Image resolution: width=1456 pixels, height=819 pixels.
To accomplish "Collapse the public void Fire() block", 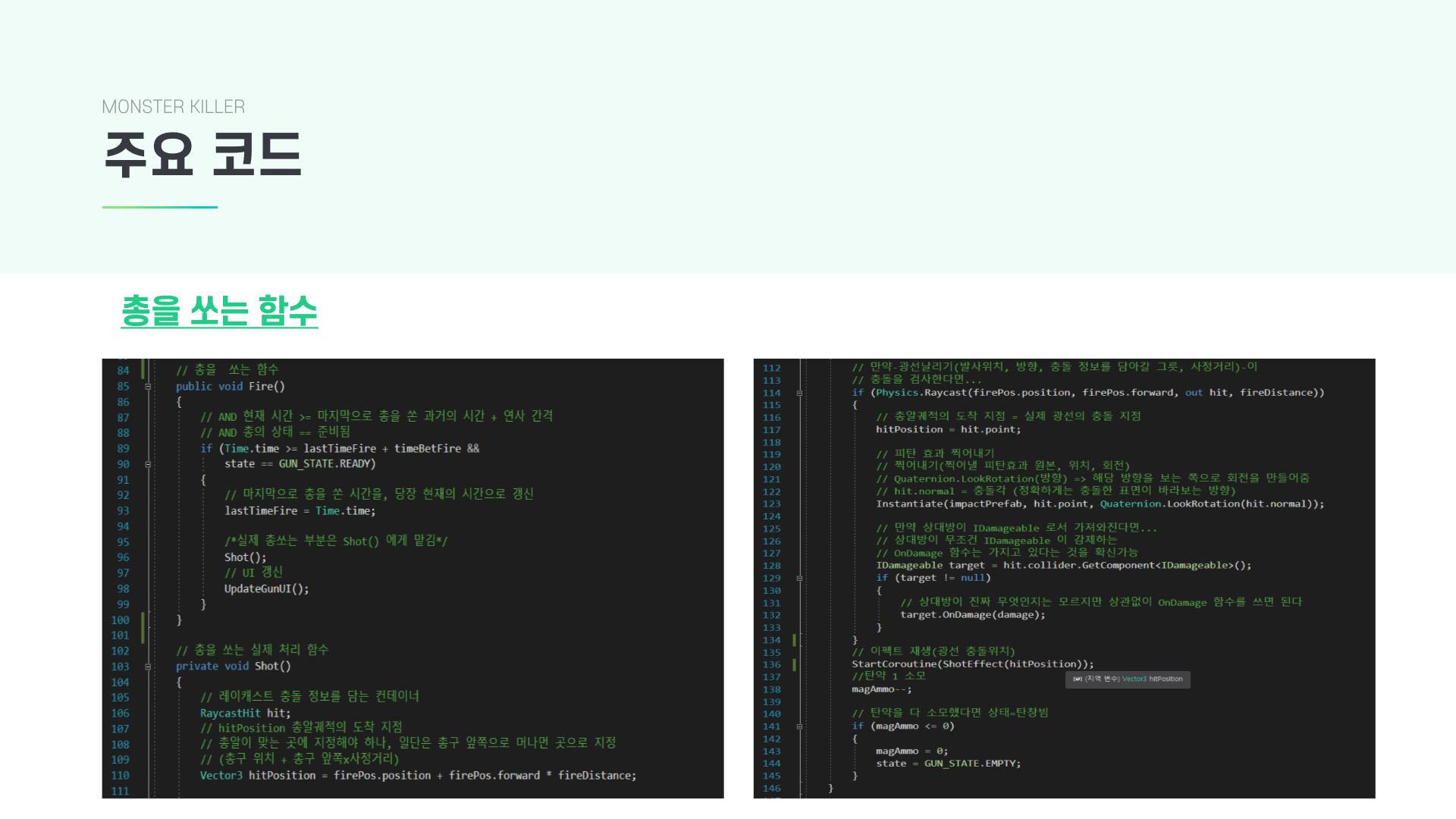I will 148,387.
